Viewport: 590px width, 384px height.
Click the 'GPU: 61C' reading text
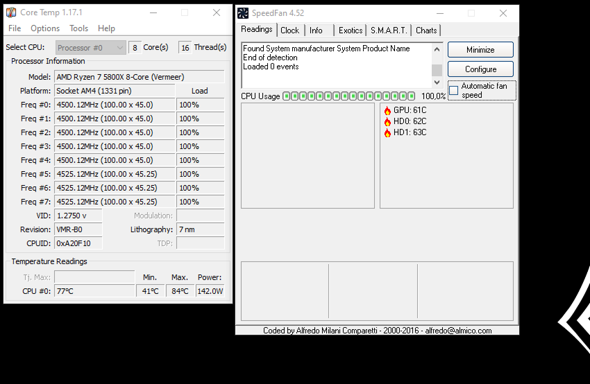pos(410,110)
